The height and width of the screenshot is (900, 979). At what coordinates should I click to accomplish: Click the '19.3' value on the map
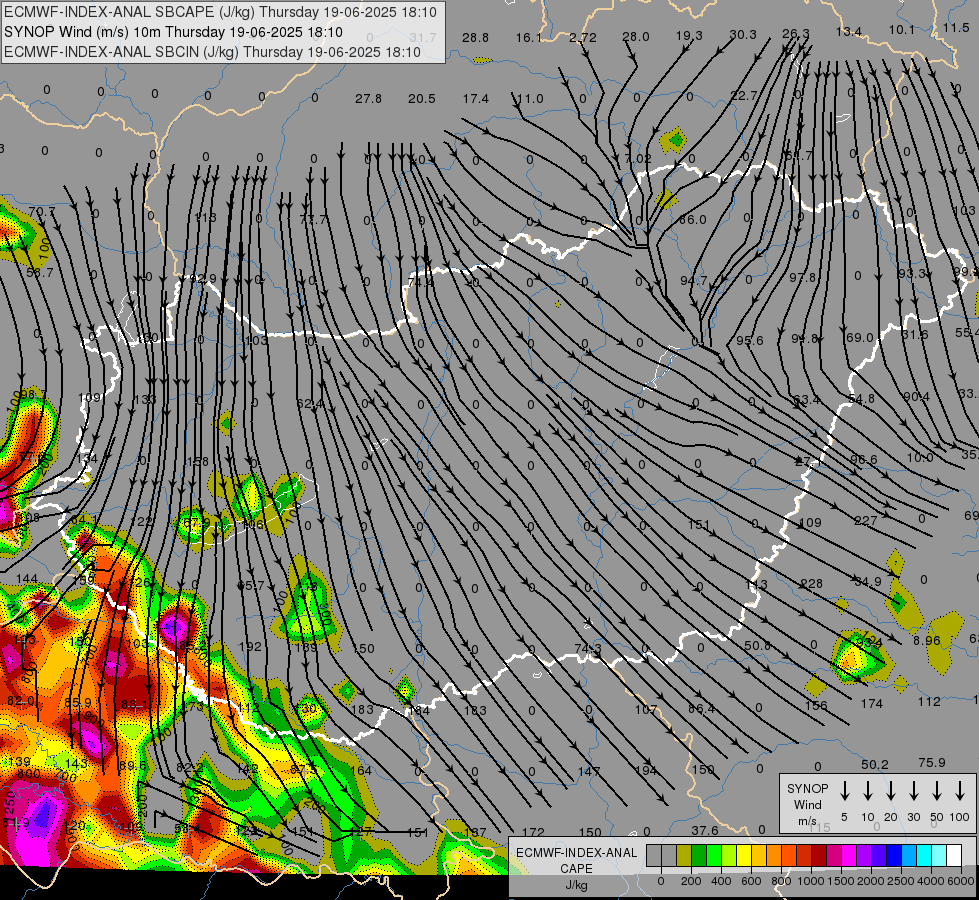tap(689, 36)
